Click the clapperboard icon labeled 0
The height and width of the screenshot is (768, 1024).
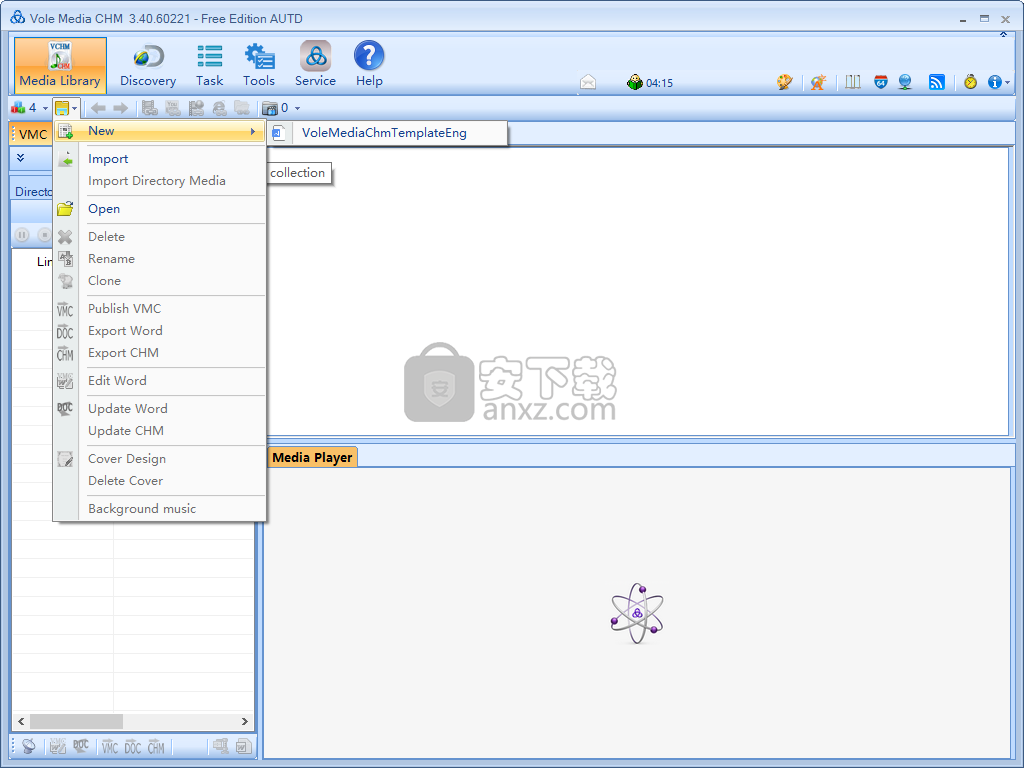pyautogui.click(x=275, y=108)
